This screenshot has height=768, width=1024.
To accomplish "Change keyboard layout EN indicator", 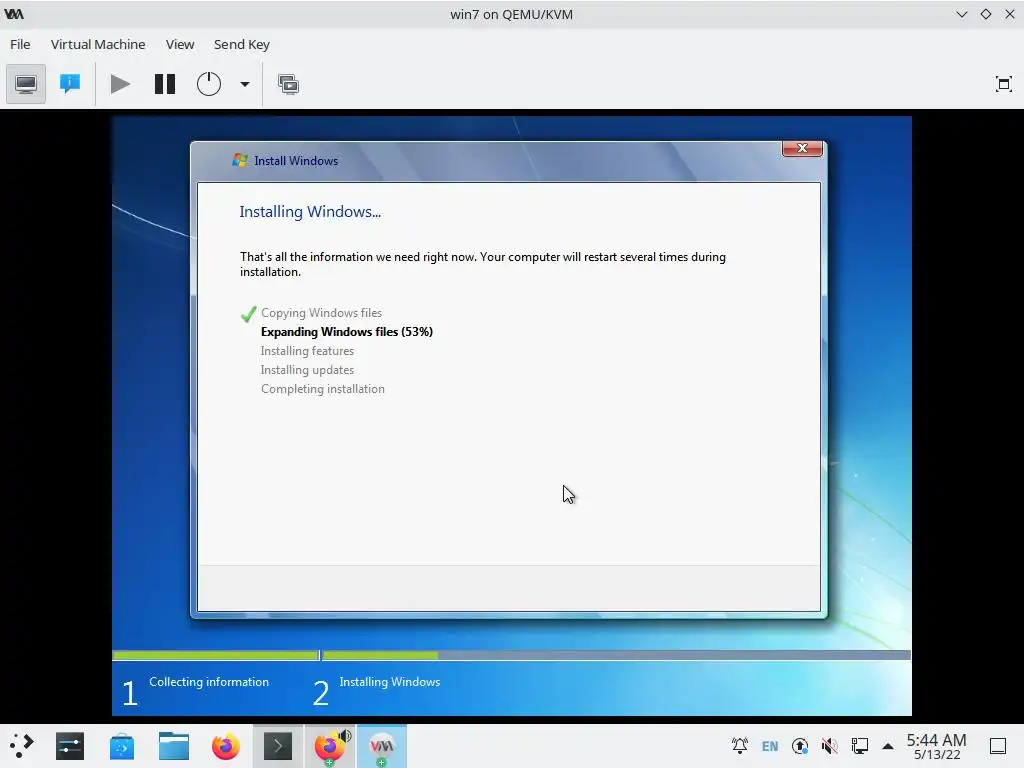I will 770,746.
